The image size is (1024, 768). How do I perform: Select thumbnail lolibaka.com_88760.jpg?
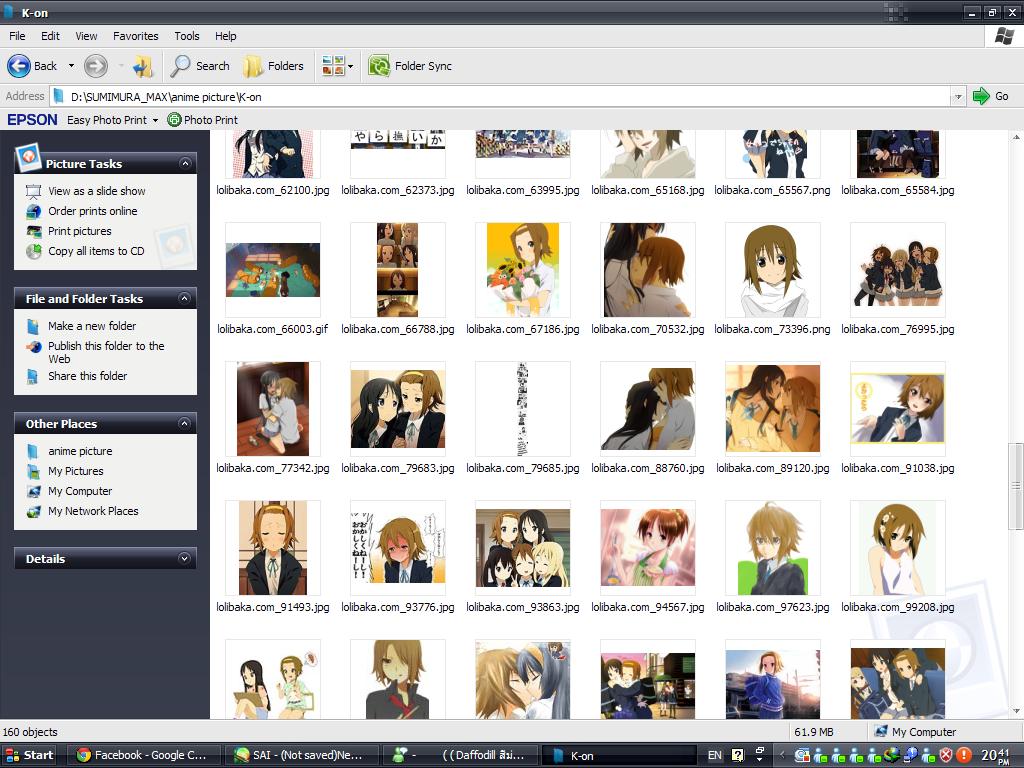point(648,409)
